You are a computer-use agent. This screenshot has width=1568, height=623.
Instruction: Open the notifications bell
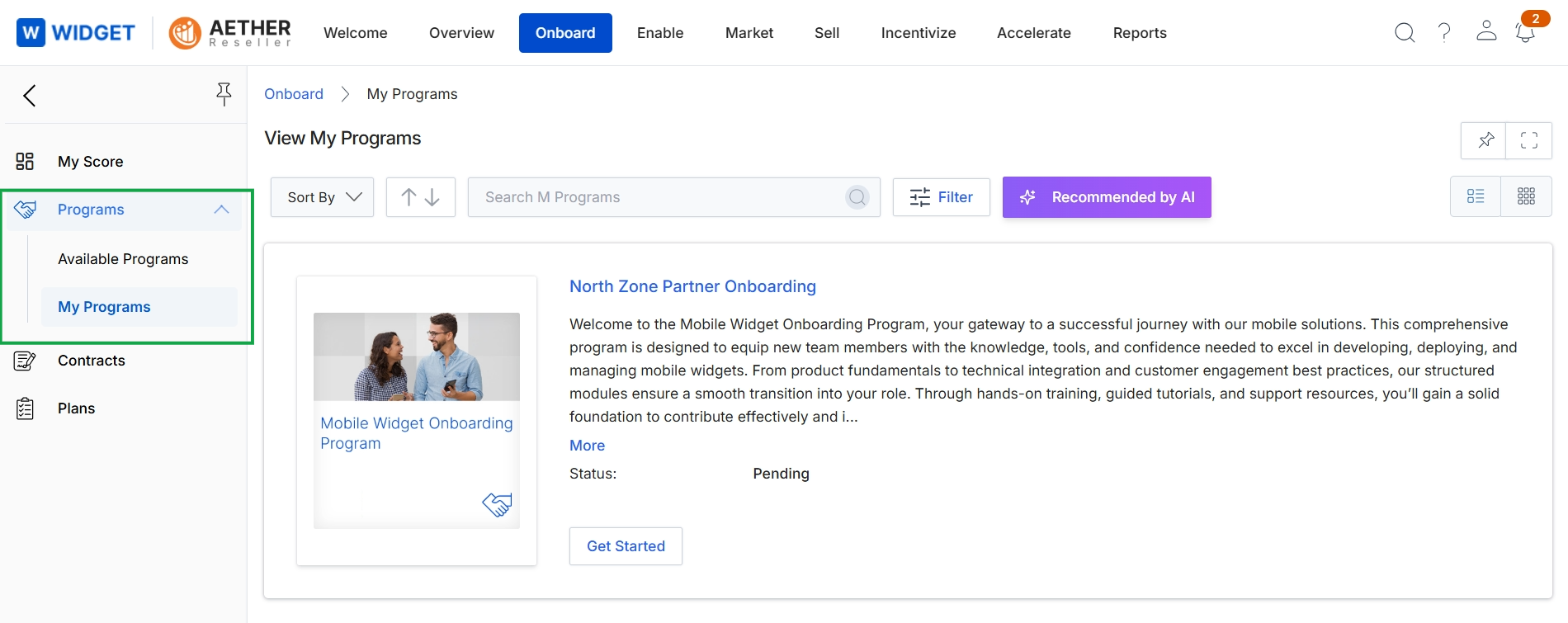[1525, 32]
